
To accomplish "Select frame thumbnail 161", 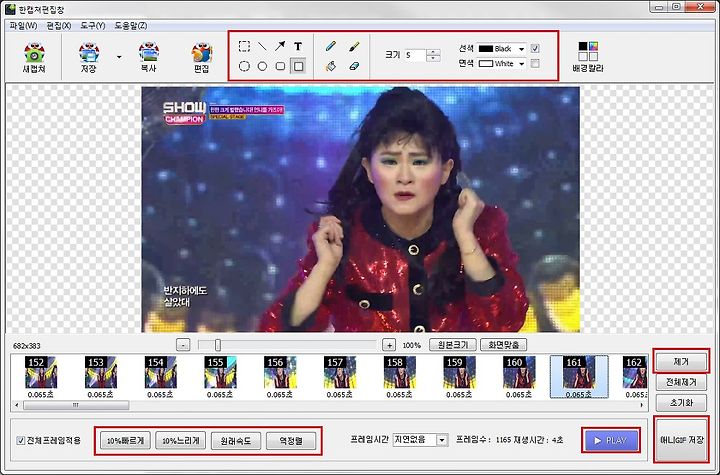I will point(579,376).
